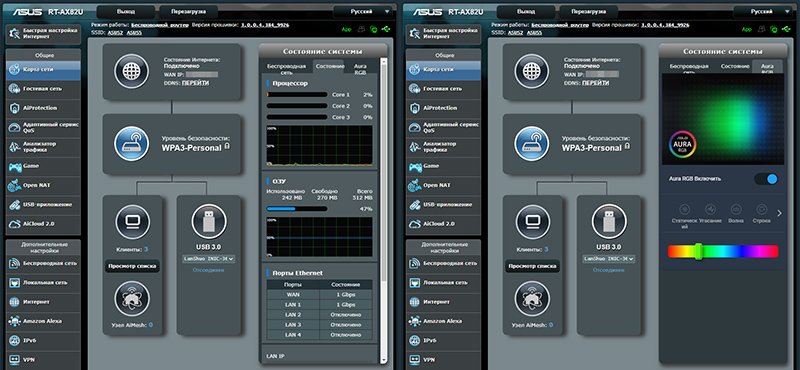Image resolution: width=800 pixels, height=370 pixels.
Task: Click the Internet globe icon in the left window
Action: (x=132, y=71)
